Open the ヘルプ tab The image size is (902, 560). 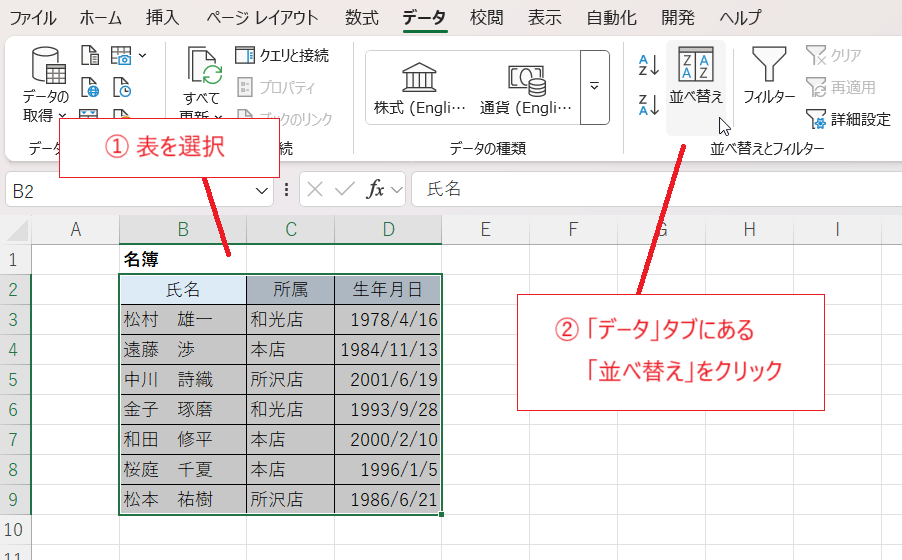(740, 18)
